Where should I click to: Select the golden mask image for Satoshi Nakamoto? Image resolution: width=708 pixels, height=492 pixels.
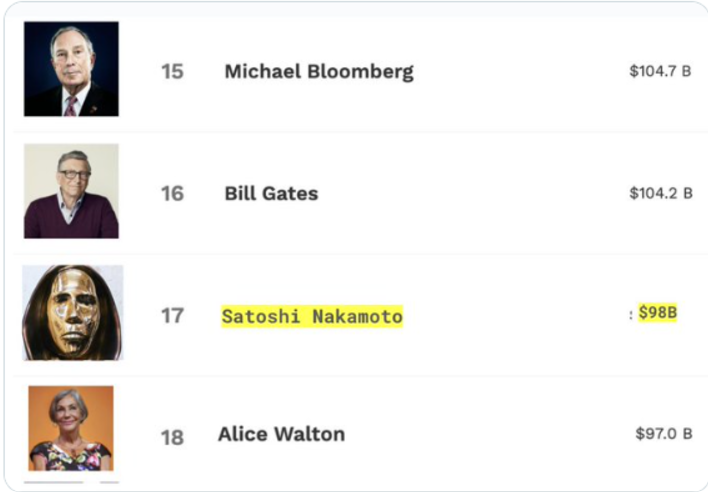pos(72,312)
